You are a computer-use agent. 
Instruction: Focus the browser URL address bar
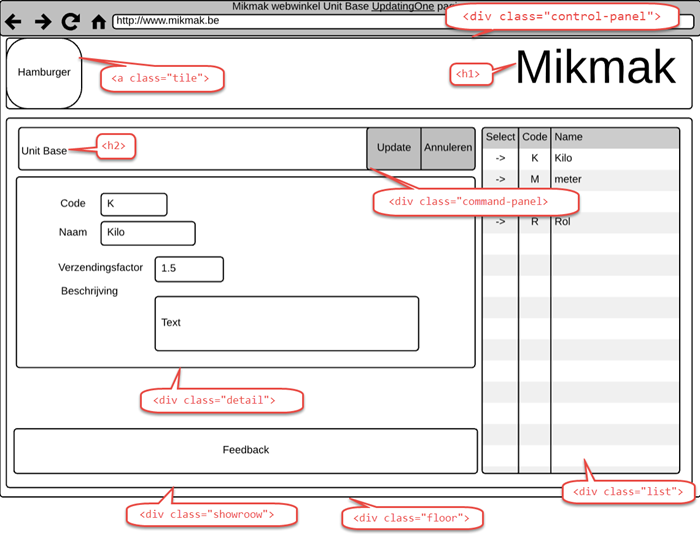[x=280, y=20]
